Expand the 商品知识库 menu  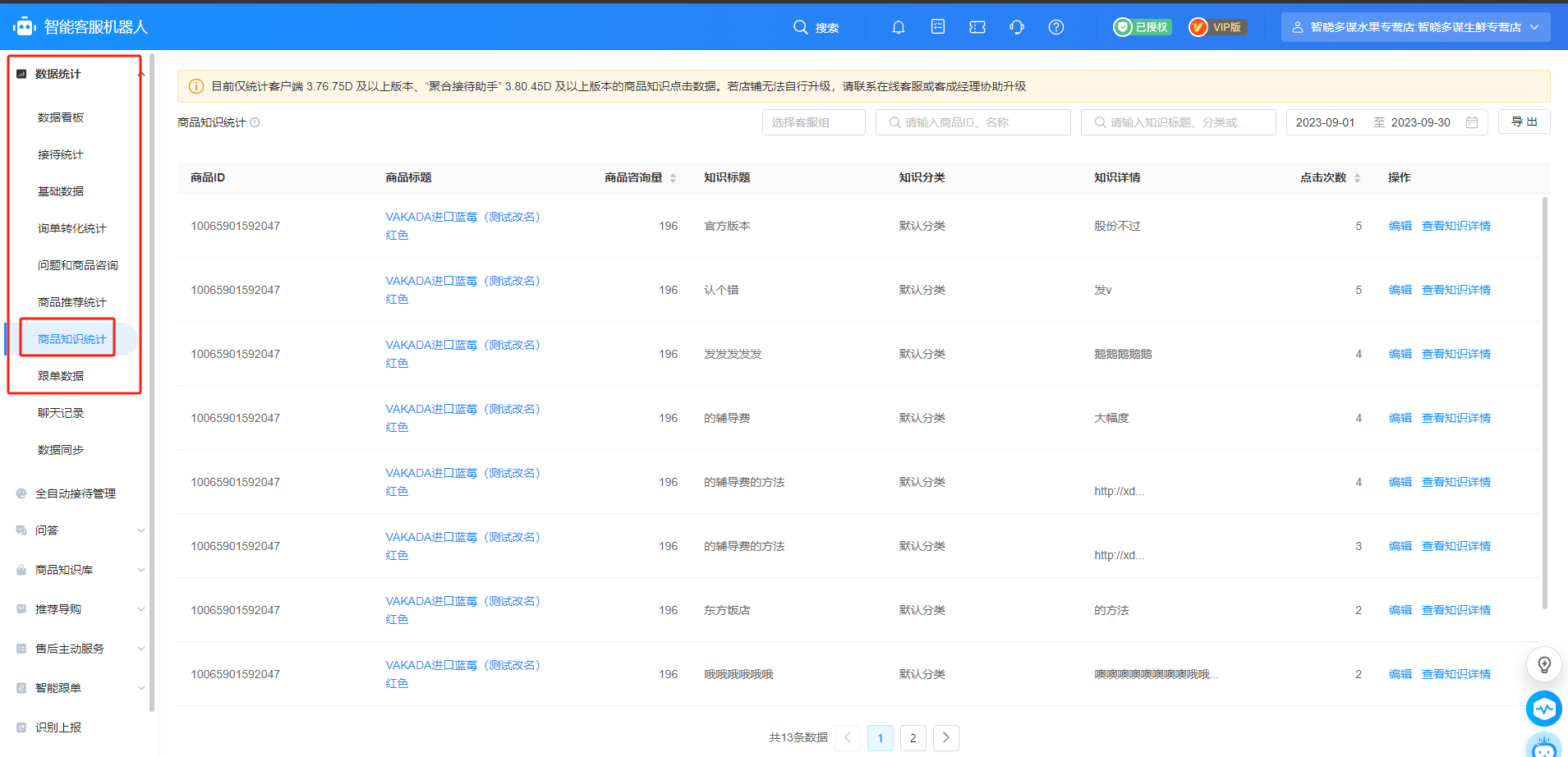pos(141,570)
